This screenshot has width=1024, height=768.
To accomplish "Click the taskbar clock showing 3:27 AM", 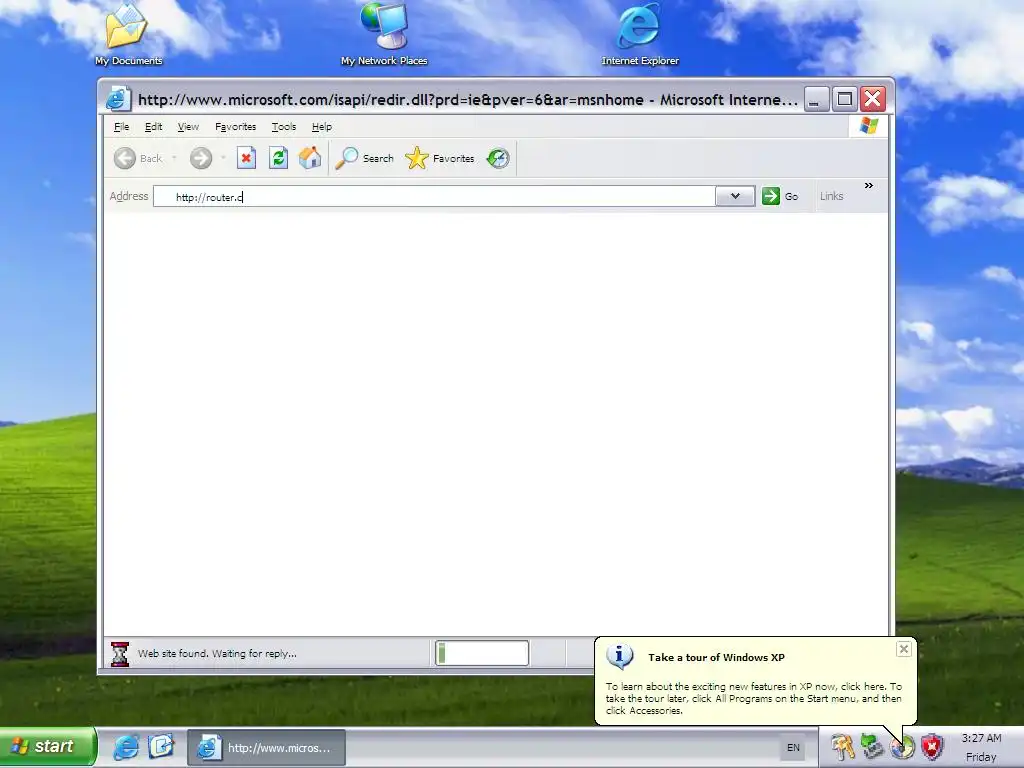I will (981, 738).
